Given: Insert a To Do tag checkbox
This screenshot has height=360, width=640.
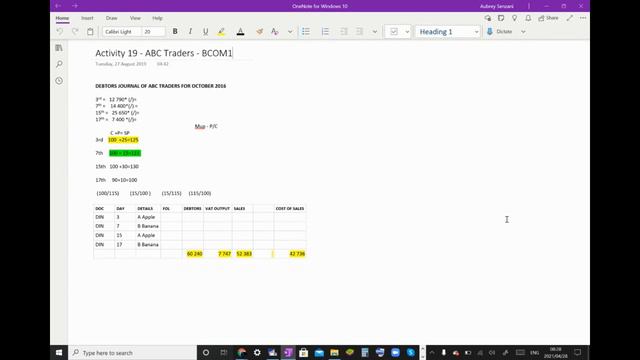Looking at the screenshot, I should (394, 31).
